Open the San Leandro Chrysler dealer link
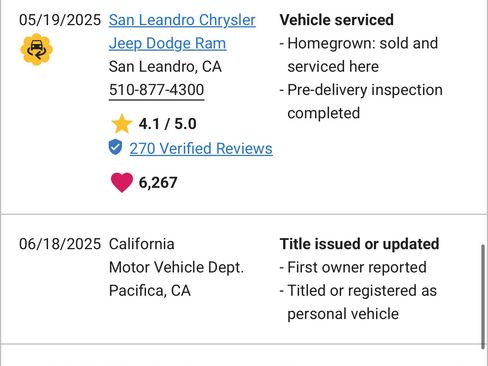488x366 pixels. pos(182,20)
